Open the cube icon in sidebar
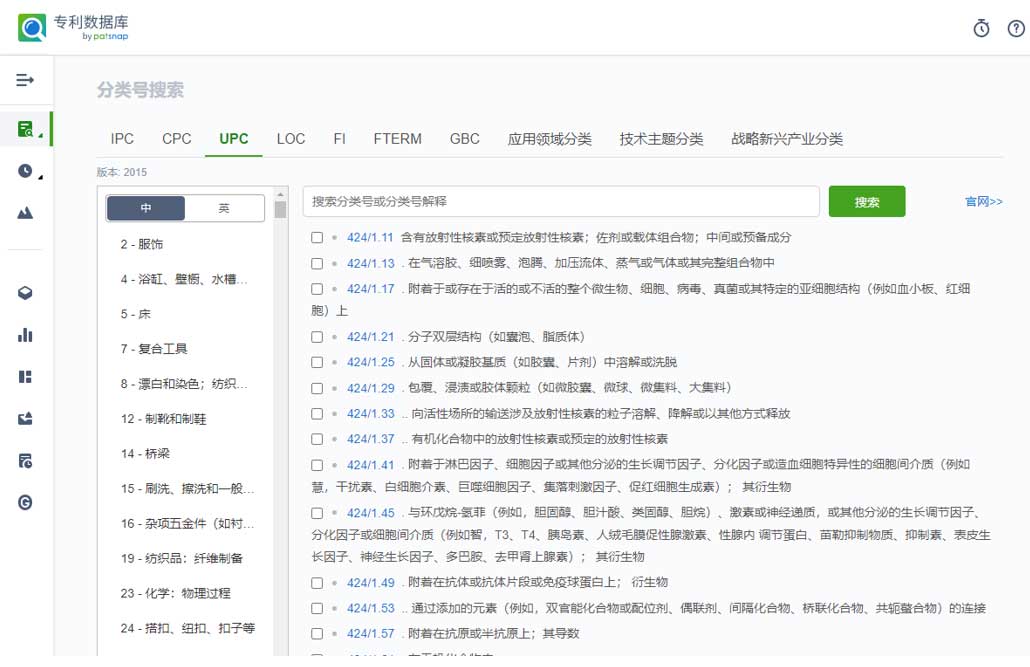 25,293
